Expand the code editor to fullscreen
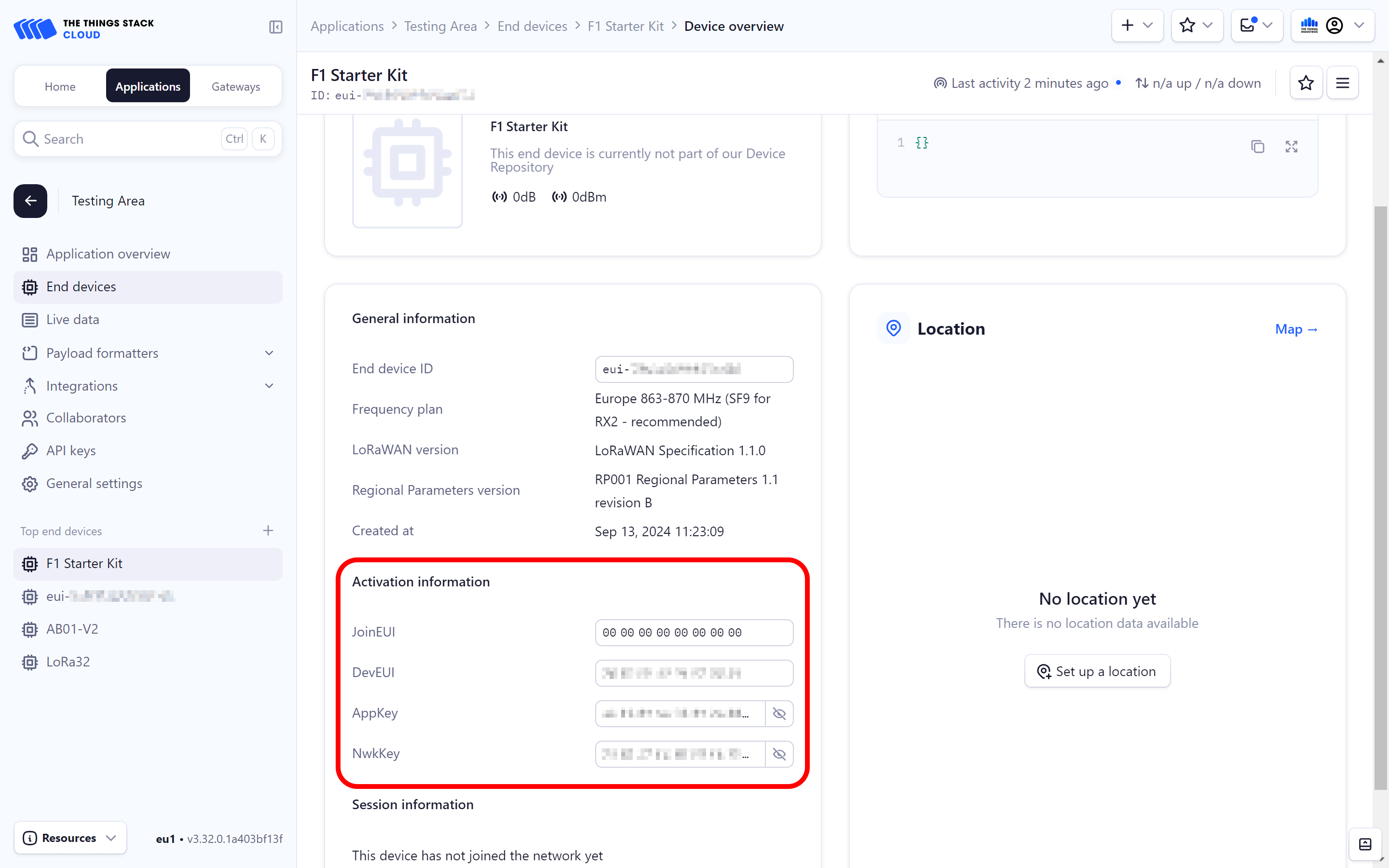Screen dimensions: 1389x868 (x=1291, y=147)
